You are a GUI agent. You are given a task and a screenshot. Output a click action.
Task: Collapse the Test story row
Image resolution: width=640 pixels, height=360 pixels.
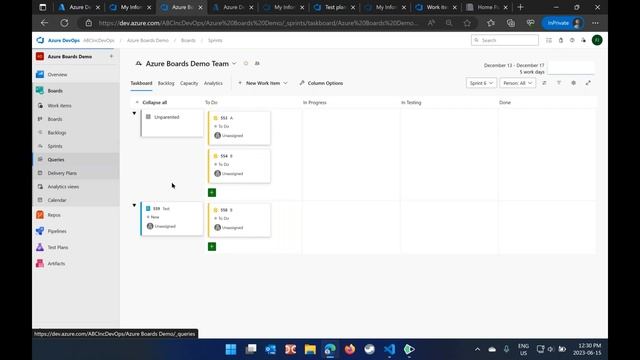(x=134, y=205)
